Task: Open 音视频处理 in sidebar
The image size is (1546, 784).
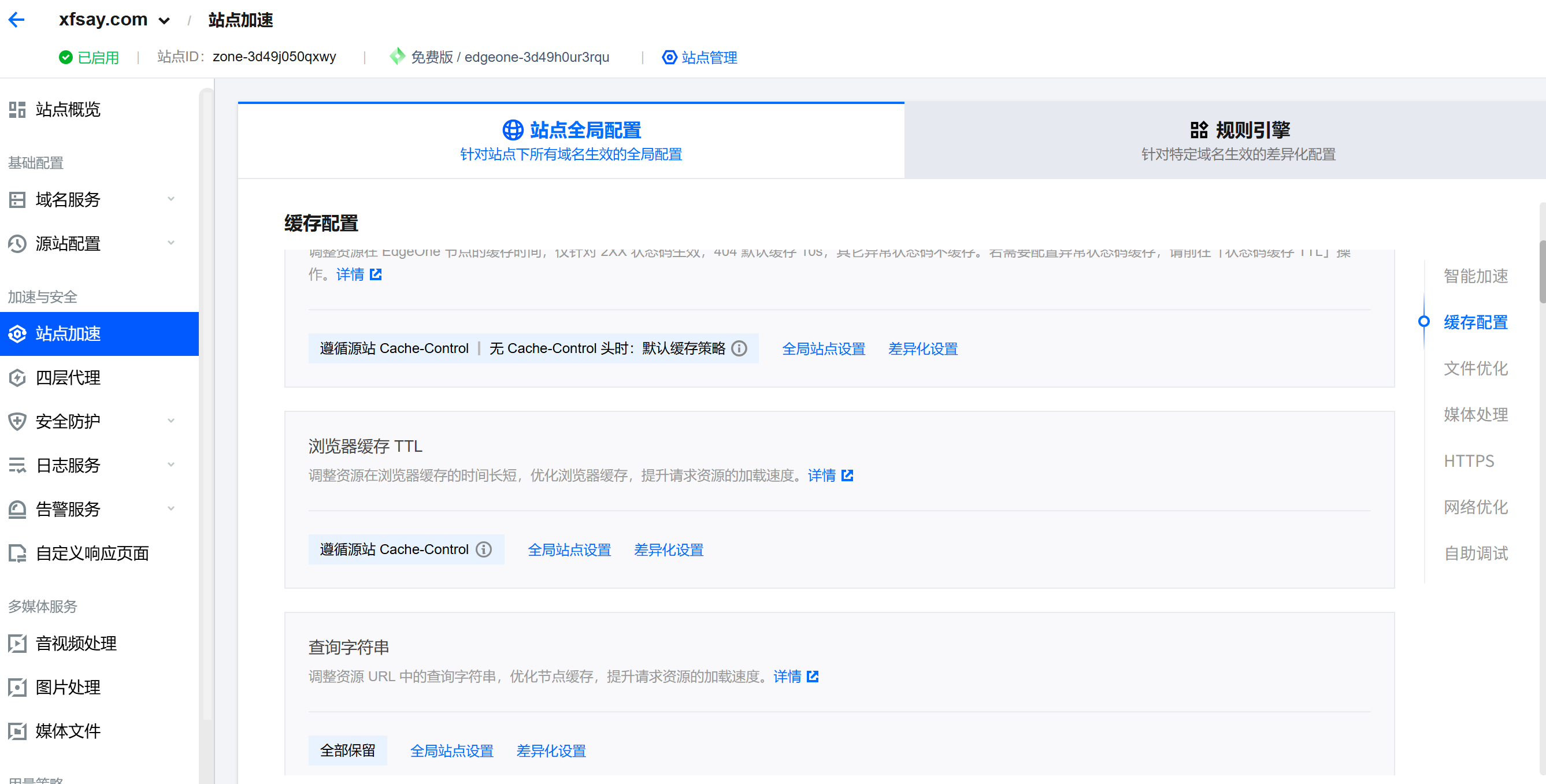Action: click(76, 644)
